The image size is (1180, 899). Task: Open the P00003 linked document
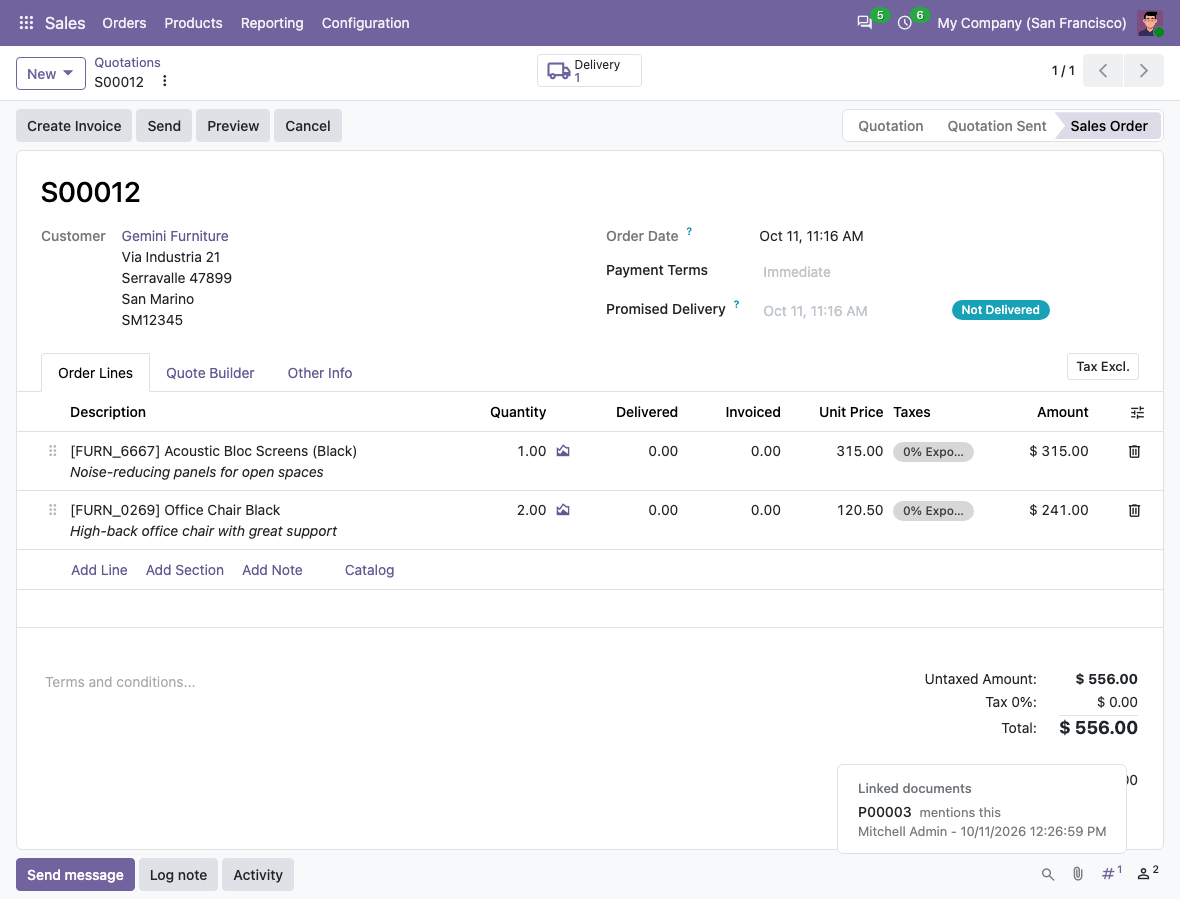pyautogui.click(x=884, y=812)
